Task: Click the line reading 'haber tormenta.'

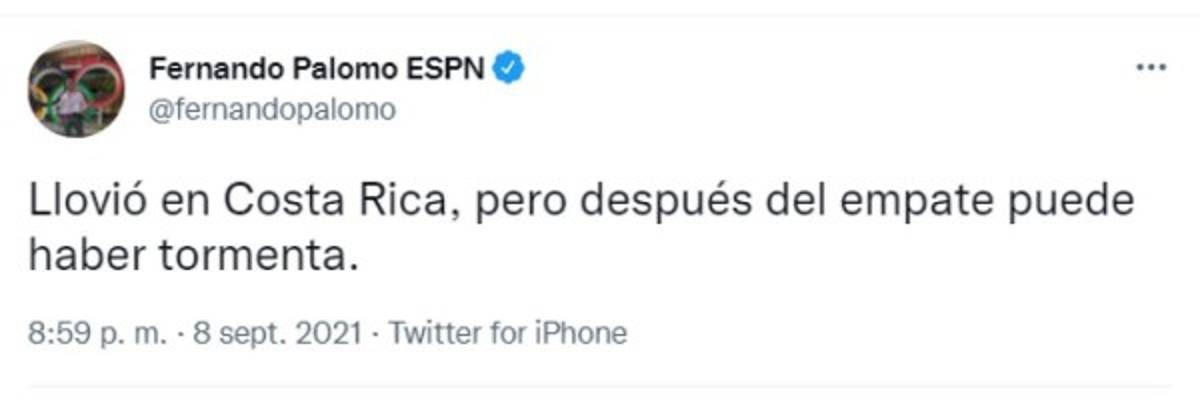Action: click(x=193, y=256)
